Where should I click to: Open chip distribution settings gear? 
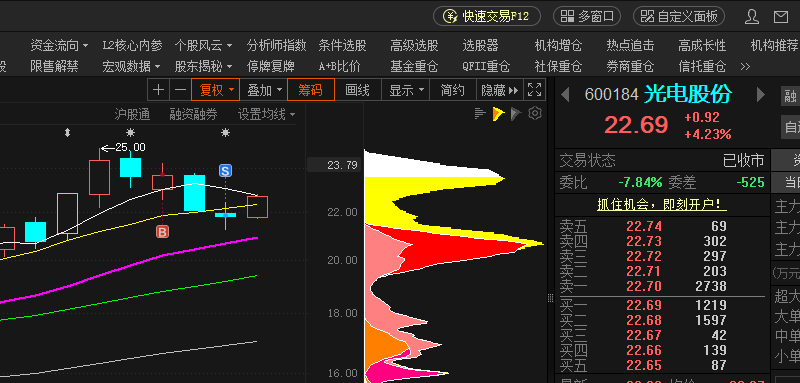(x=535, y=113)
